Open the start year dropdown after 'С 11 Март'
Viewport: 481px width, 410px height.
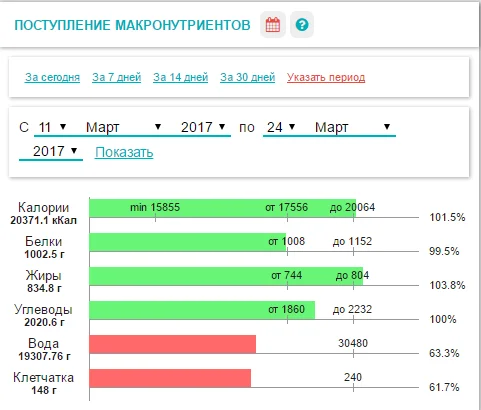pos(203,127)
